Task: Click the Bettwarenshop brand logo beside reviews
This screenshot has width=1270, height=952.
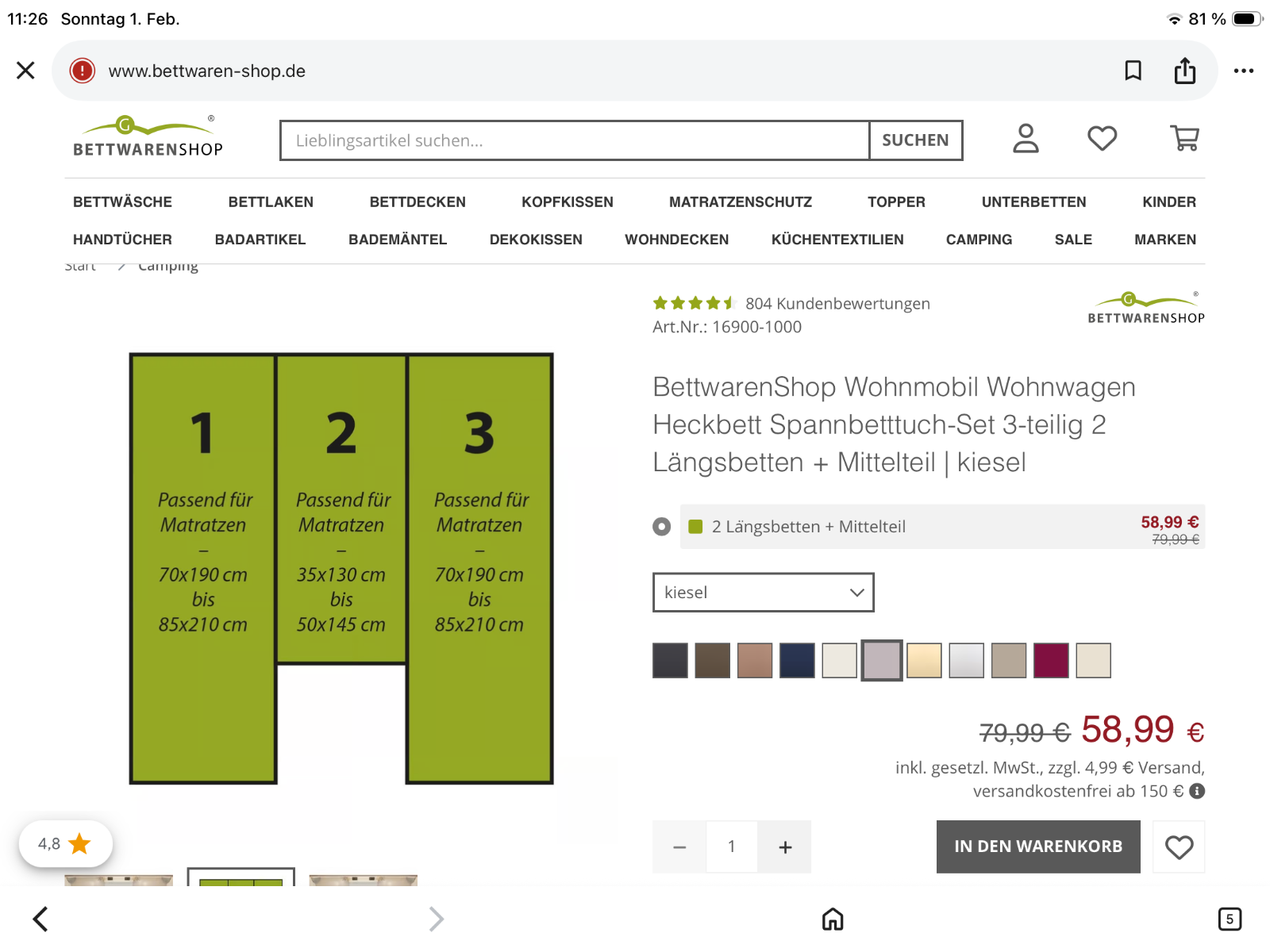Action: click(x=1146, y=308)
